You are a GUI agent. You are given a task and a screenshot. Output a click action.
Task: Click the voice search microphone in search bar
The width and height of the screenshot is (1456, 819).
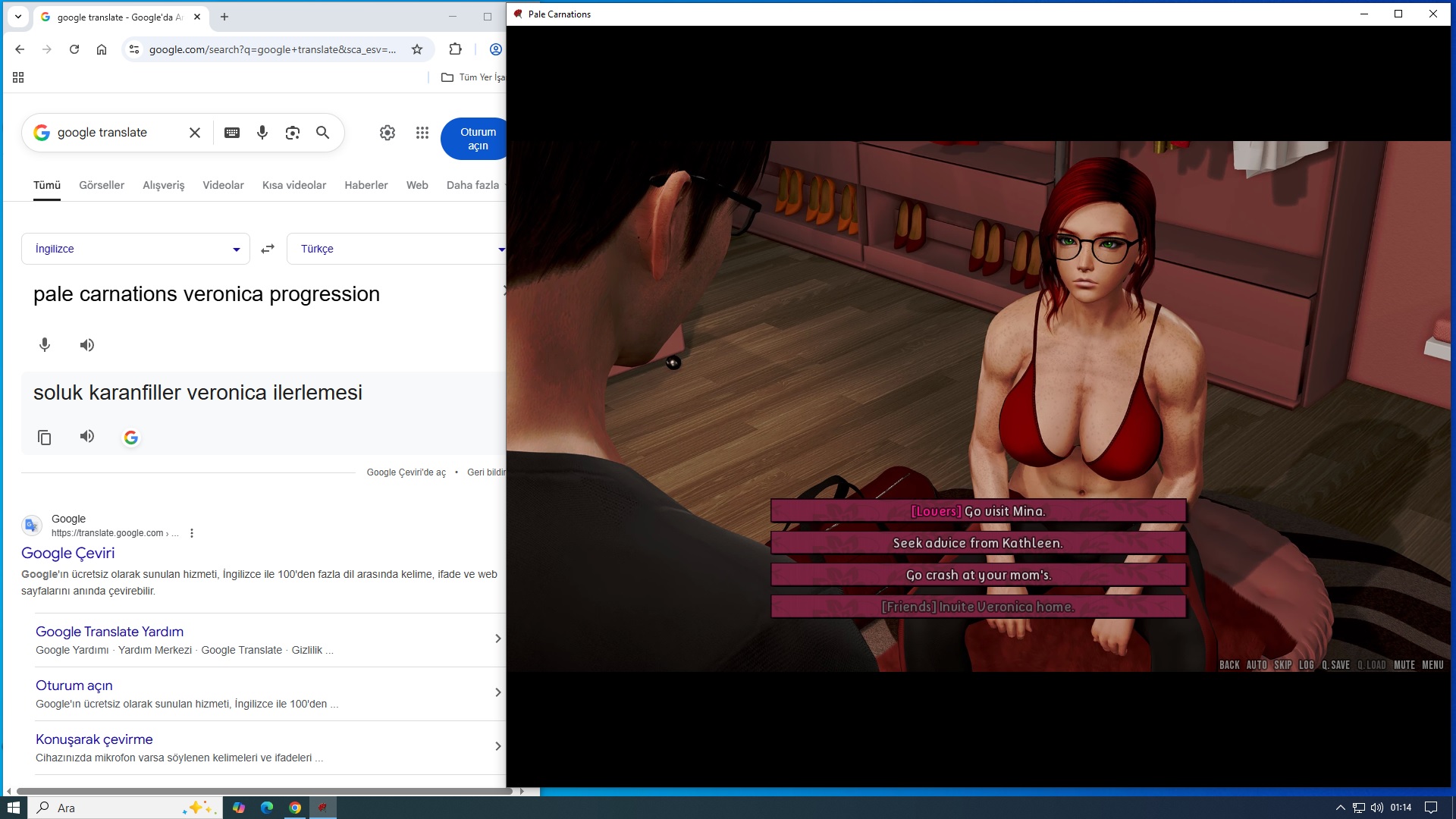tap(262, 133)
